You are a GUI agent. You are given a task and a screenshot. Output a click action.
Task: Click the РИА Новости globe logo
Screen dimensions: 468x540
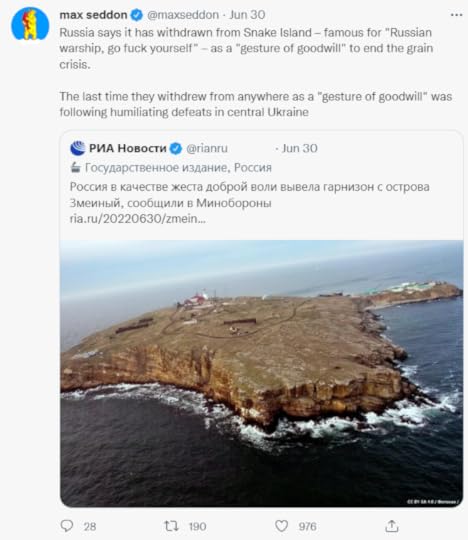coord(78,148)
